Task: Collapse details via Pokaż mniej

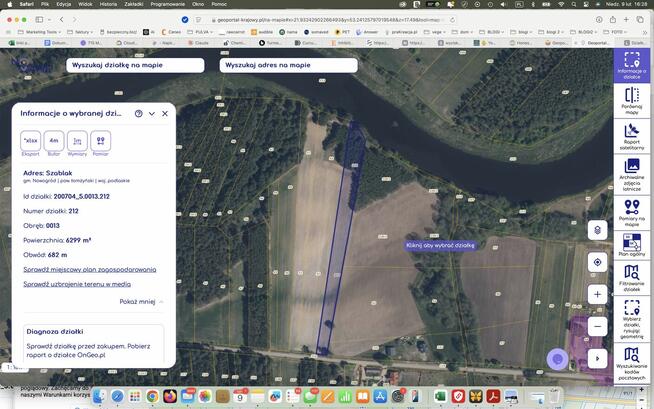Action: (141, 301)
